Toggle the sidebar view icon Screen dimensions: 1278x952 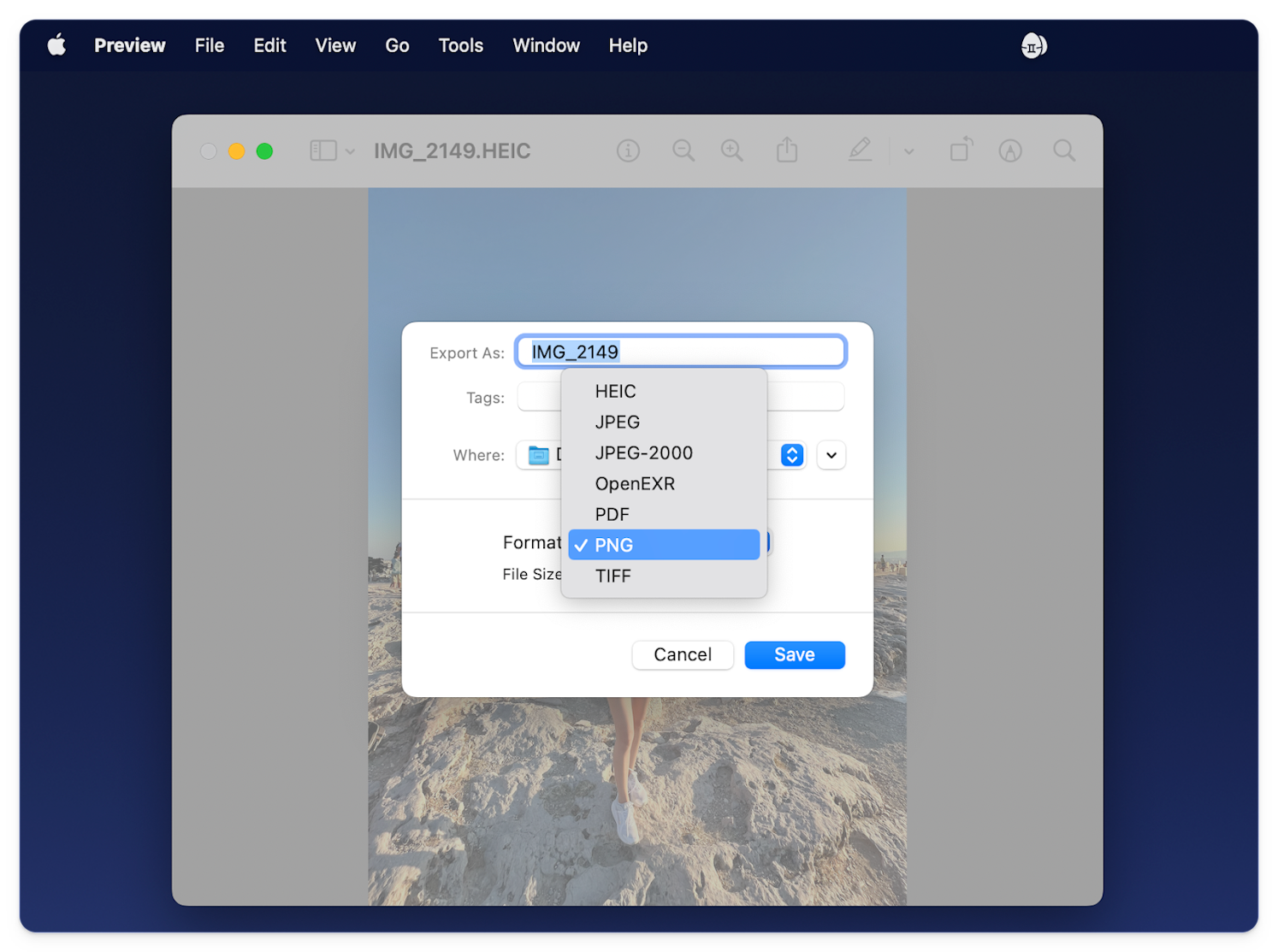[323, 150]
